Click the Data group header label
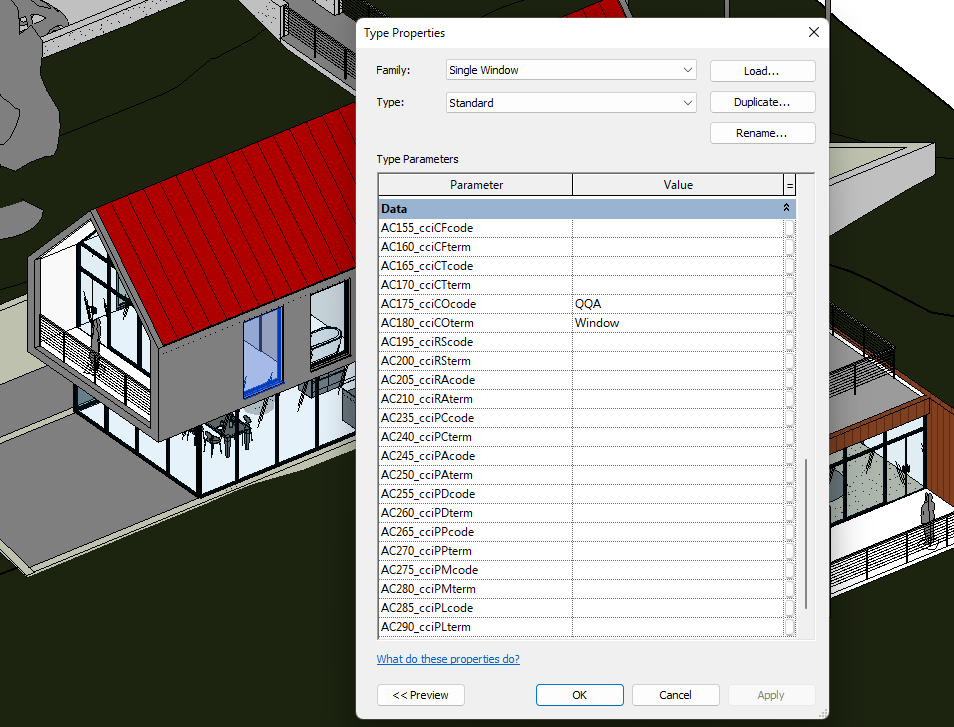 [394, 209]
